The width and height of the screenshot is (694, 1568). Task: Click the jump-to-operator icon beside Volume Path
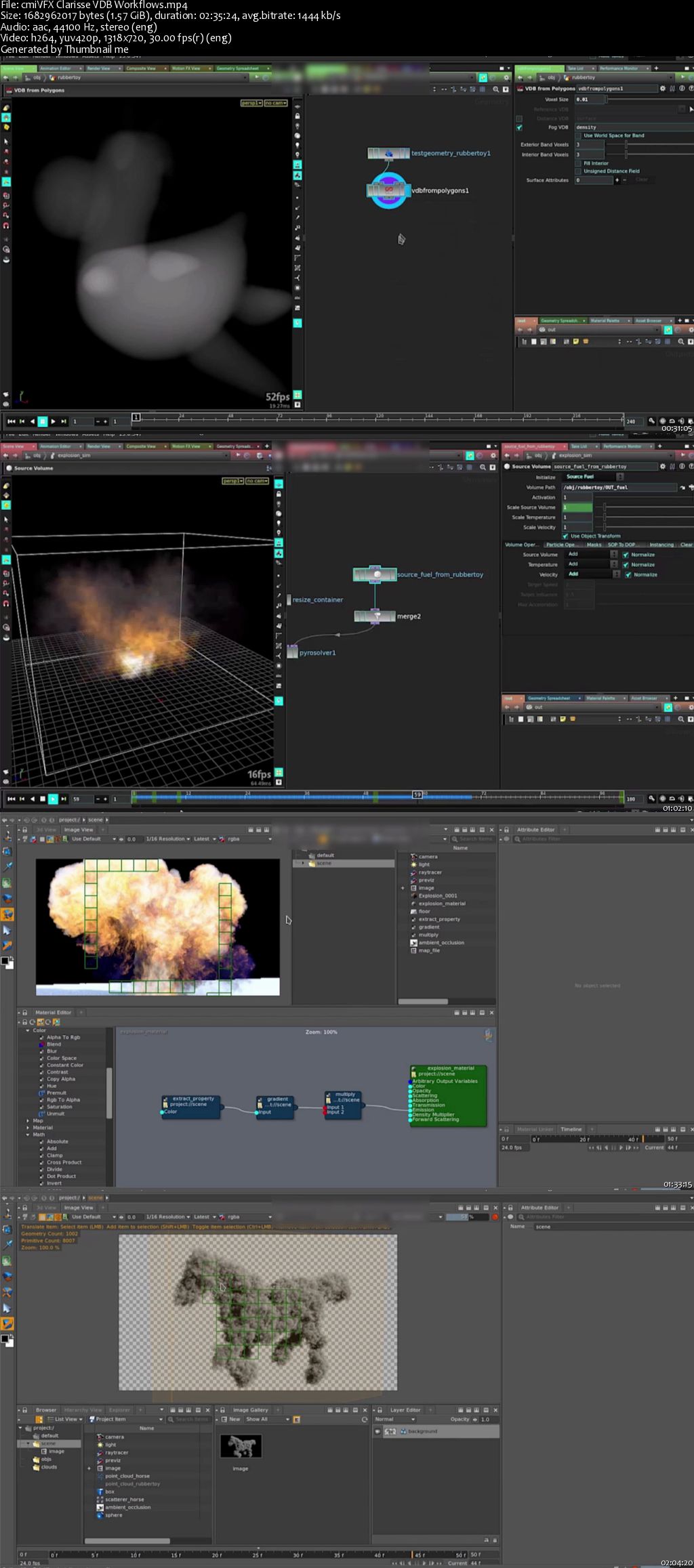pyautogui.click(x=683, y=487)
